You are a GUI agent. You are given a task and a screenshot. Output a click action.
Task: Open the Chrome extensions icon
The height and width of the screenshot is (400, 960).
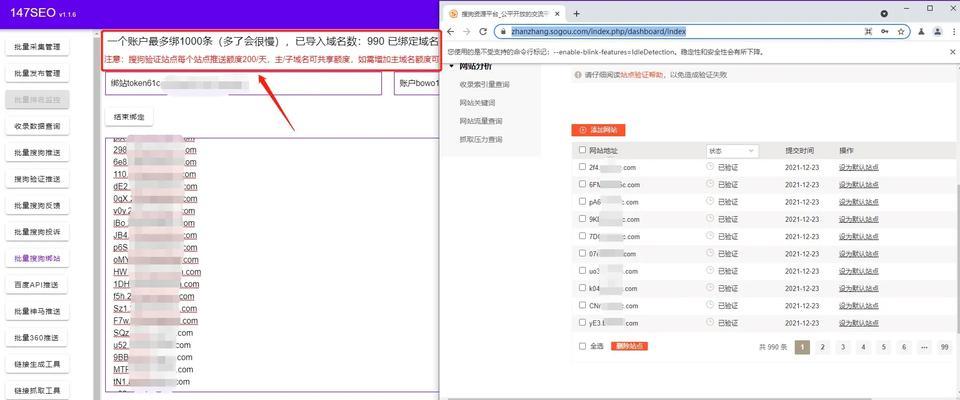pos(921,31)
